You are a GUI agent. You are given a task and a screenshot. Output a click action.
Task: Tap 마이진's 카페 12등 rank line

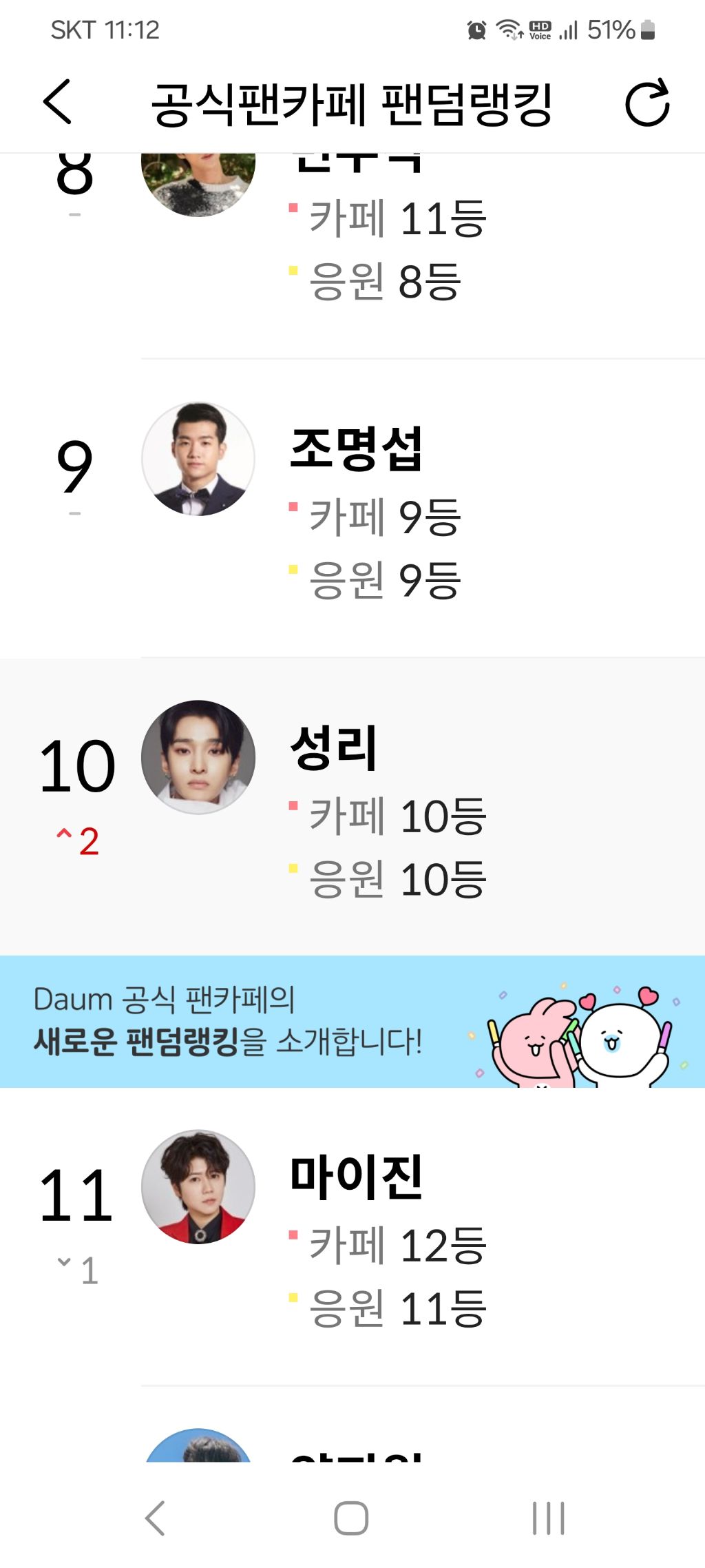pyautogui.click(x=397, y=1246)
